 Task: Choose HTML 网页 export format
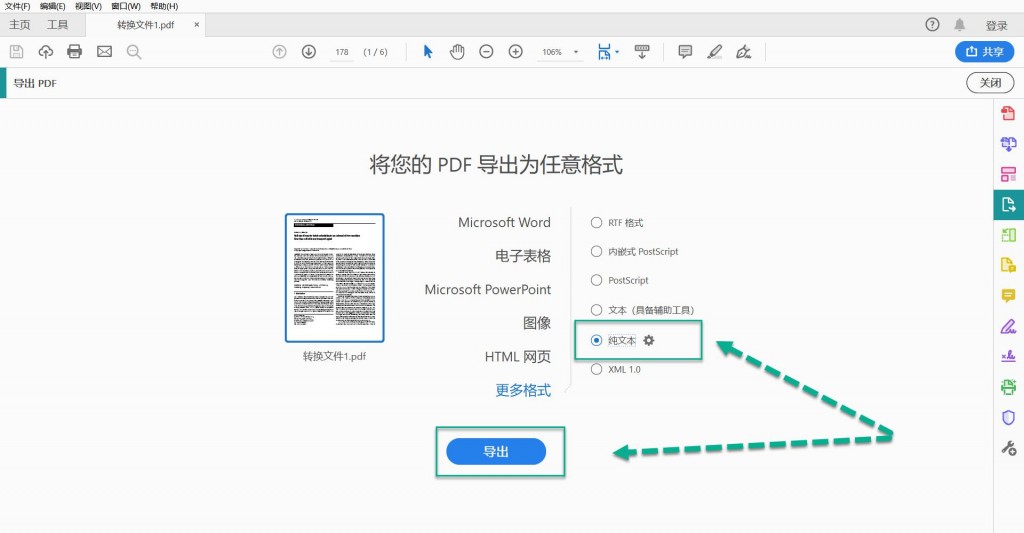click(x=518, y=357)
